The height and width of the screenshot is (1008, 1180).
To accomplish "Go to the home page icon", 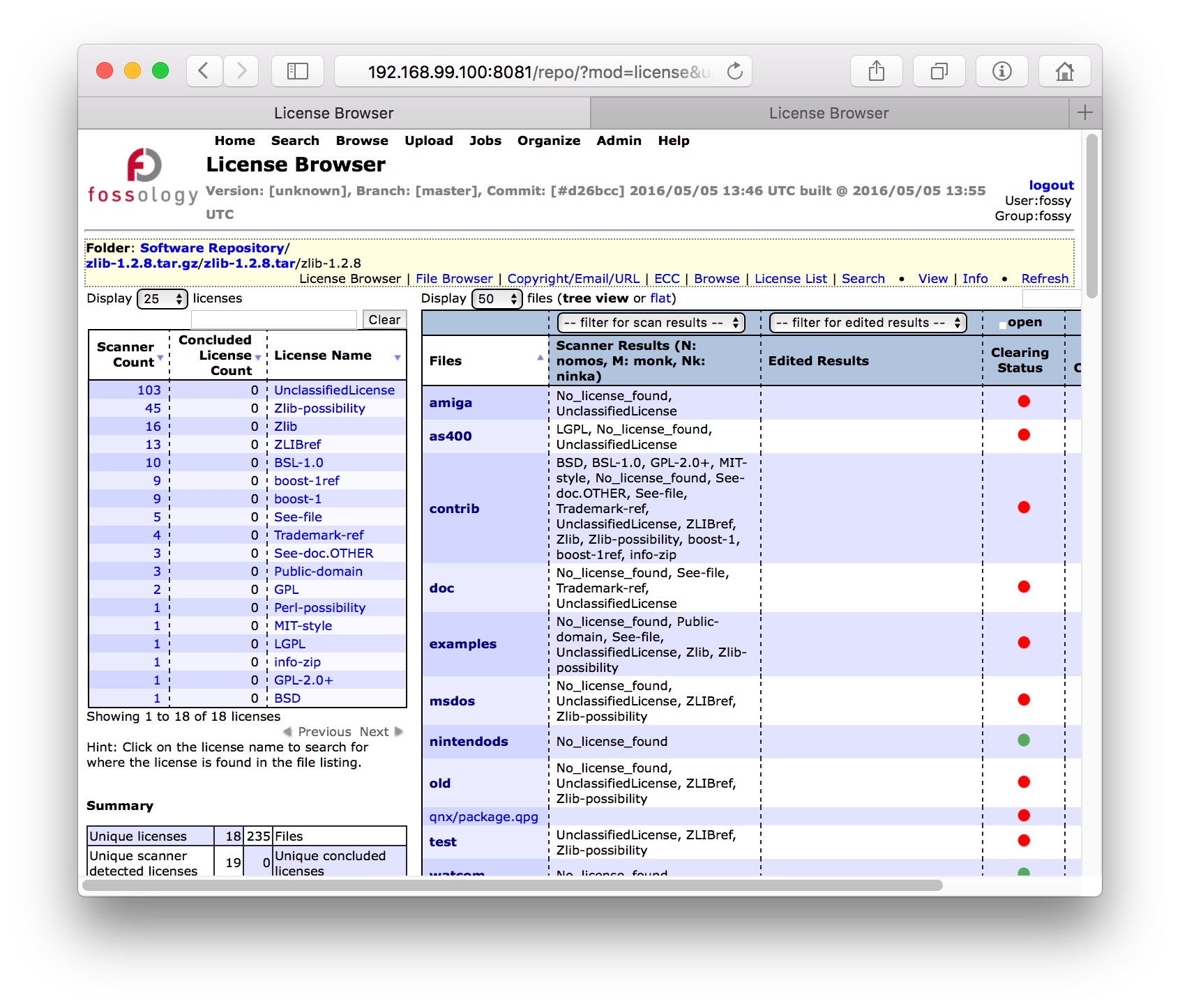I will click(1065, 71).
